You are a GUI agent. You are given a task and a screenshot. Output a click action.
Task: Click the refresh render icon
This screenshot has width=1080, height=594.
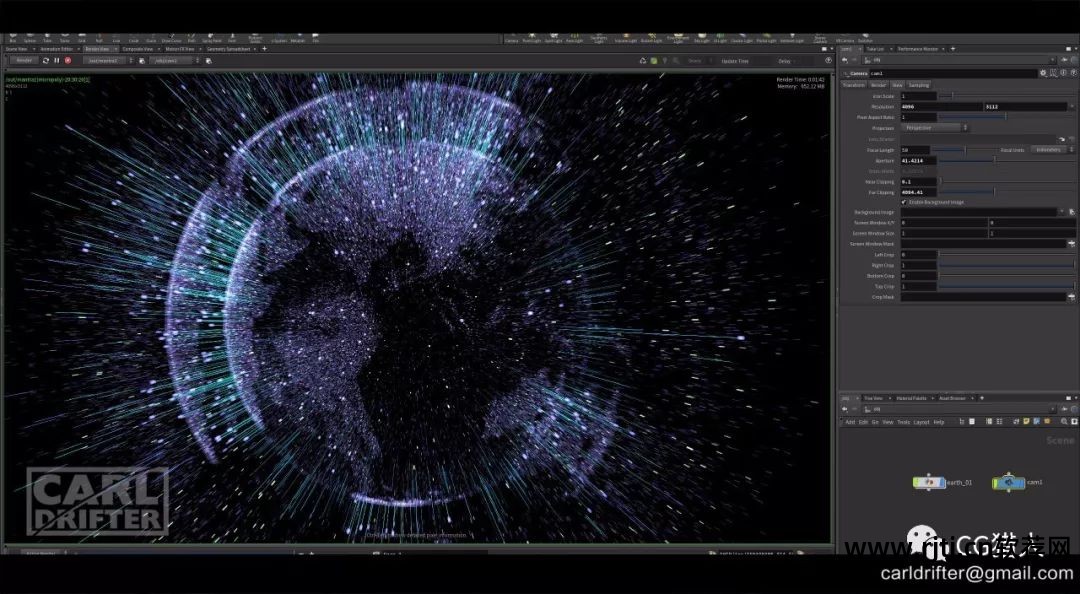(x=45, y=61)
